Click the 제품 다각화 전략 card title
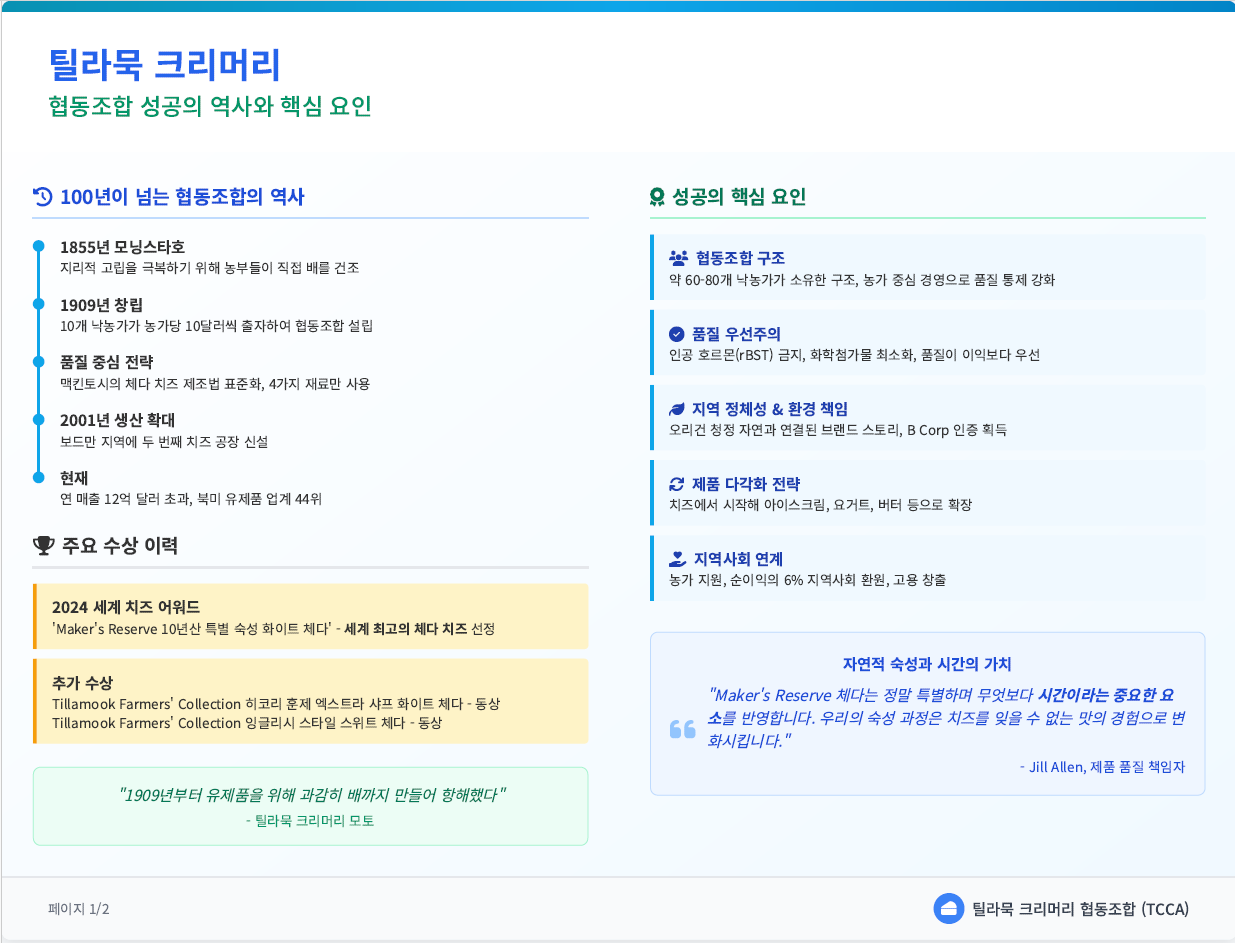This screenshot has width=1235, height=943. [x=746, y=484]
